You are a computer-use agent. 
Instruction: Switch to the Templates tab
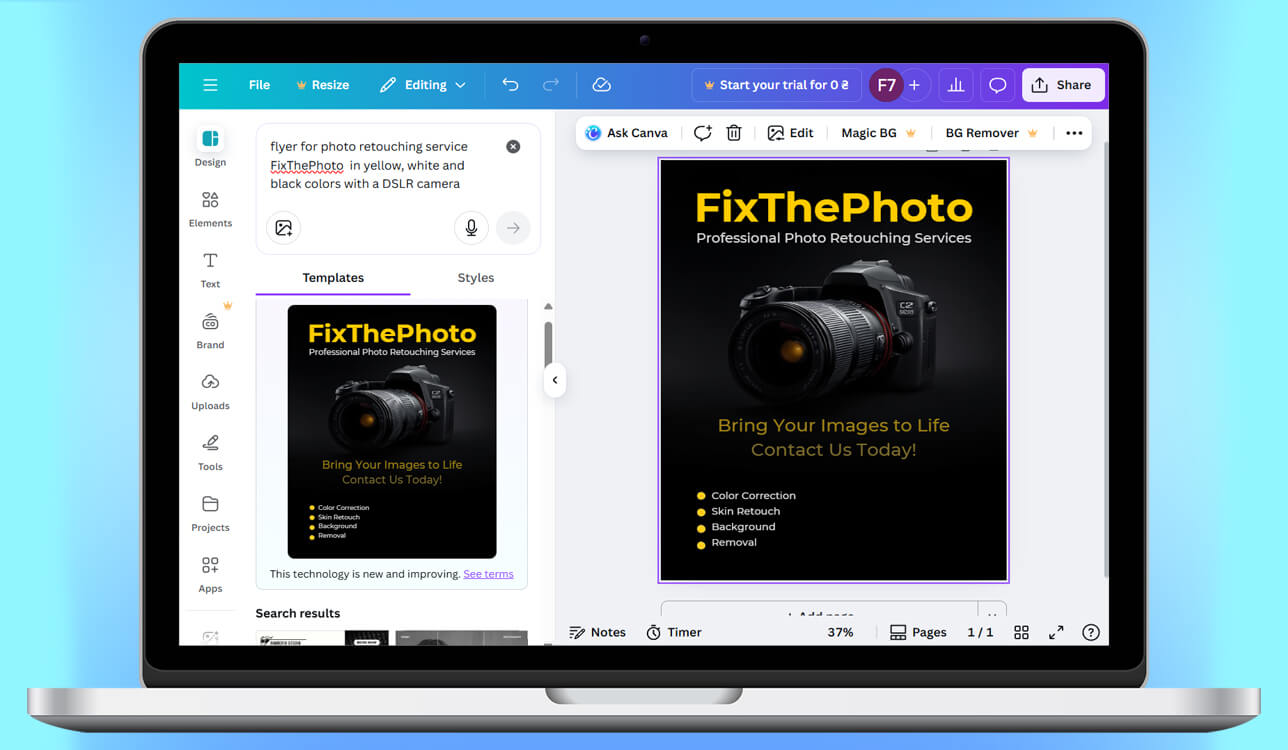(333, 278)
